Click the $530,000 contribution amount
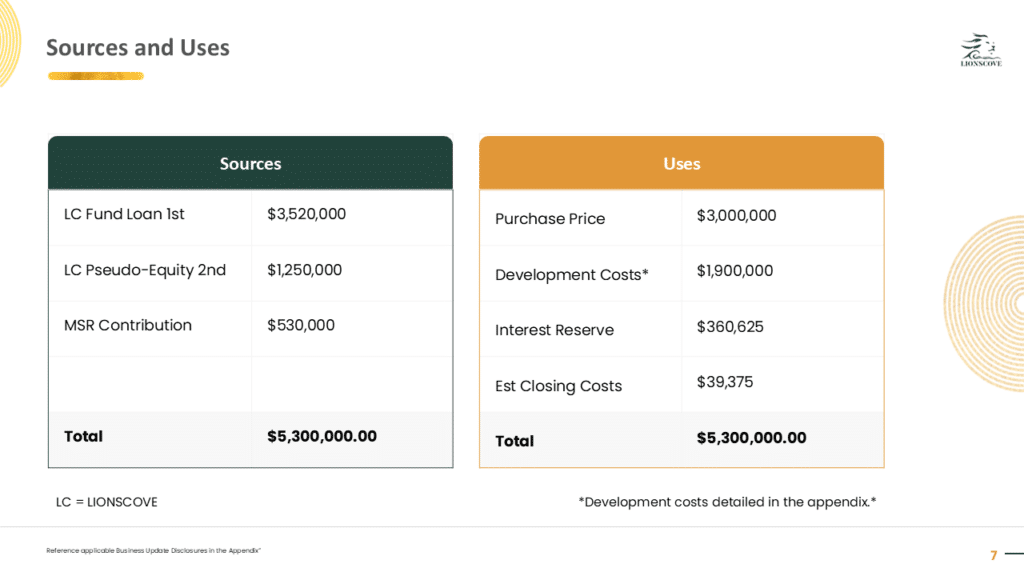 pyautogui.click(x=300, y=325)
